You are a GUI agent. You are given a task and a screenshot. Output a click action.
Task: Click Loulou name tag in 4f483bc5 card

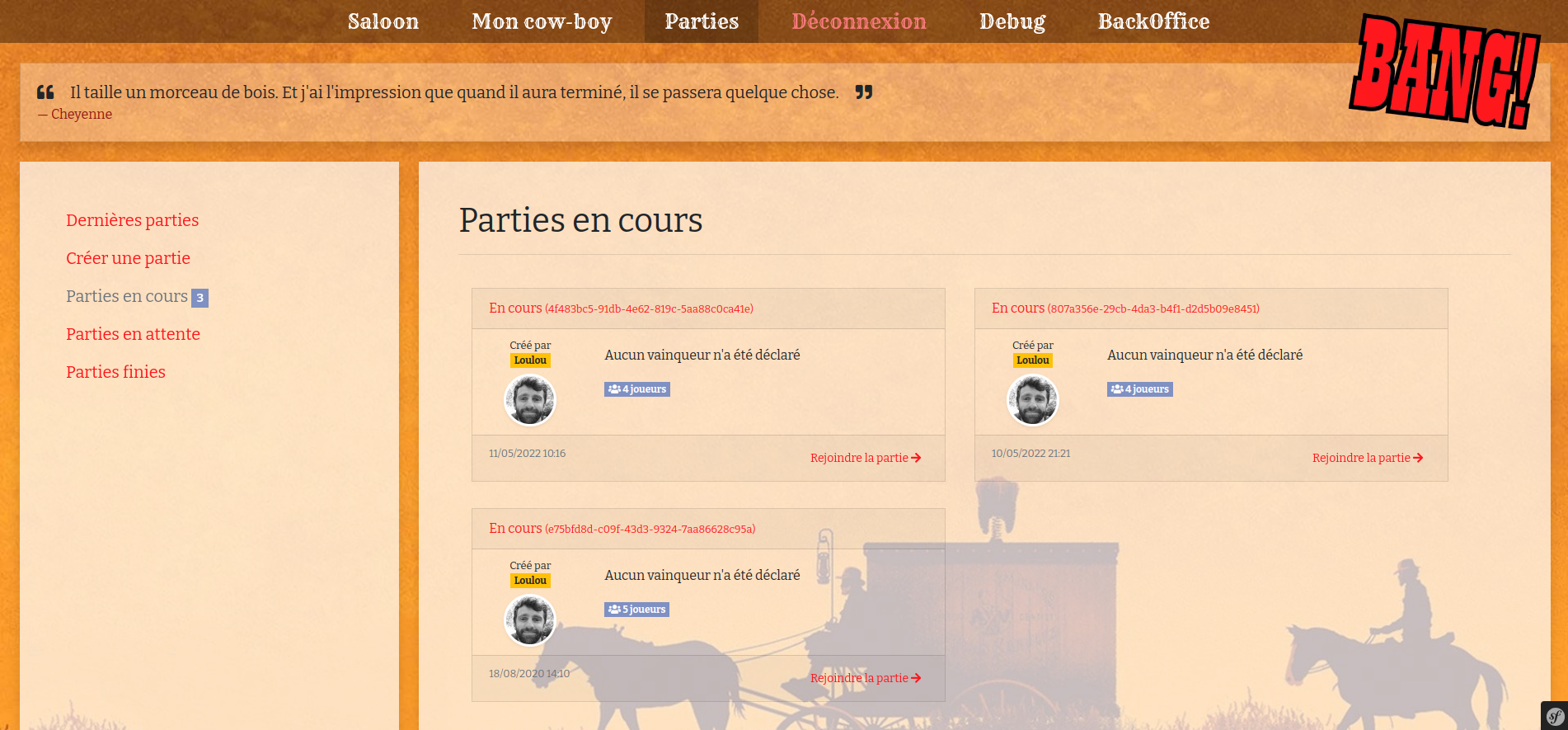click(530, 360)
